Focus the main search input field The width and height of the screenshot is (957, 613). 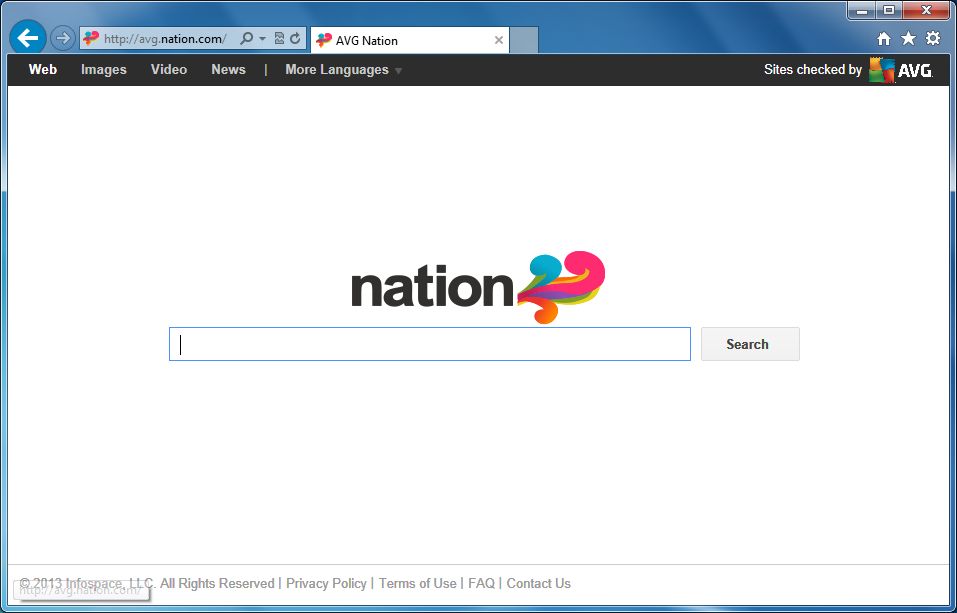(x=430, y=344)
